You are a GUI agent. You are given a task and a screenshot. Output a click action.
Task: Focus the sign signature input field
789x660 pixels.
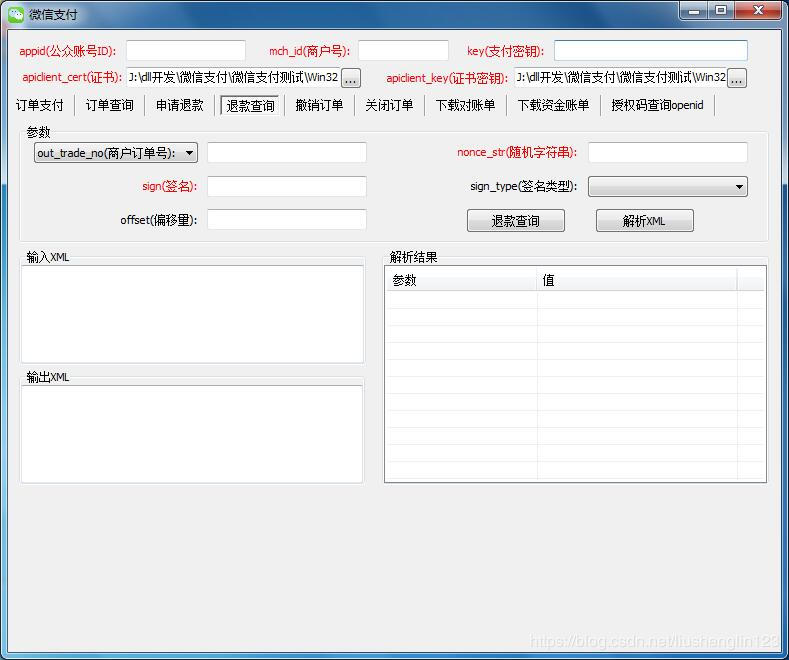[x=287, y=186]
